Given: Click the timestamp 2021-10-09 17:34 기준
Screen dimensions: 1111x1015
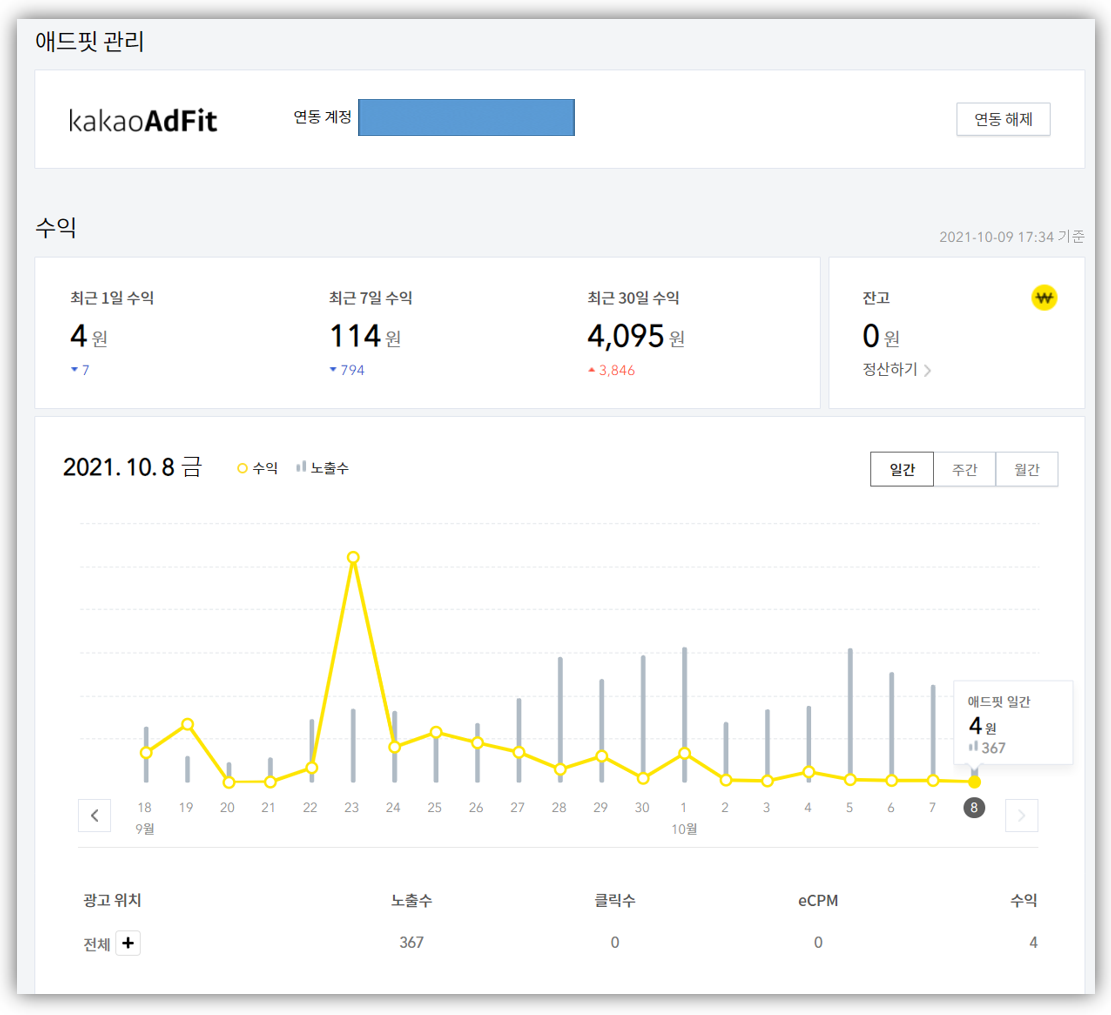Looking at the screenshot, I should [1011, 237].
